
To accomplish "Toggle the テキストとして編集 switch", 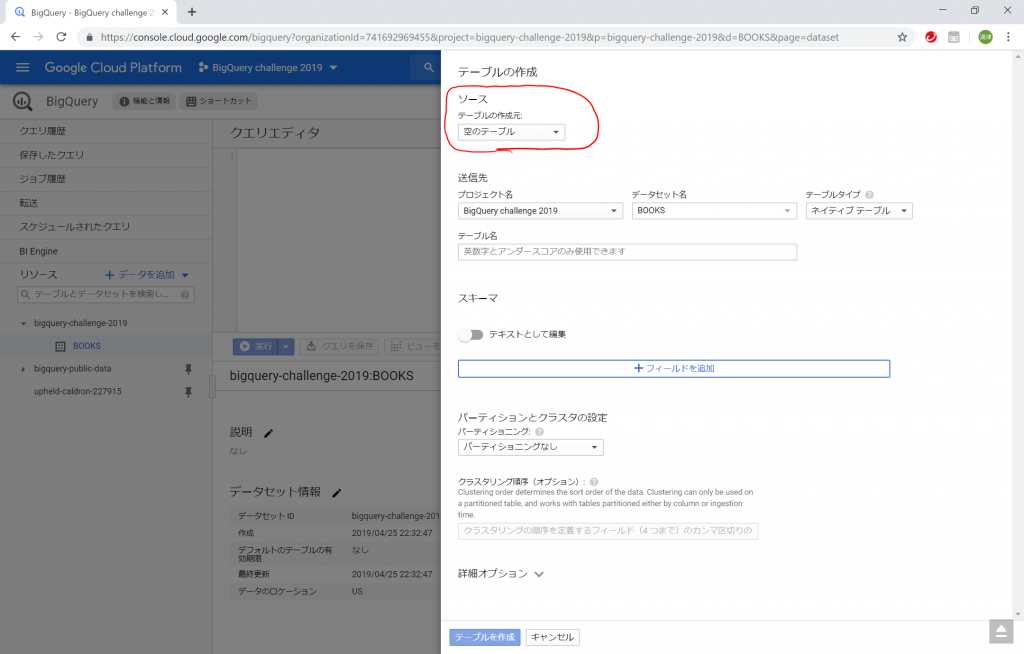I will click(470, 334).
